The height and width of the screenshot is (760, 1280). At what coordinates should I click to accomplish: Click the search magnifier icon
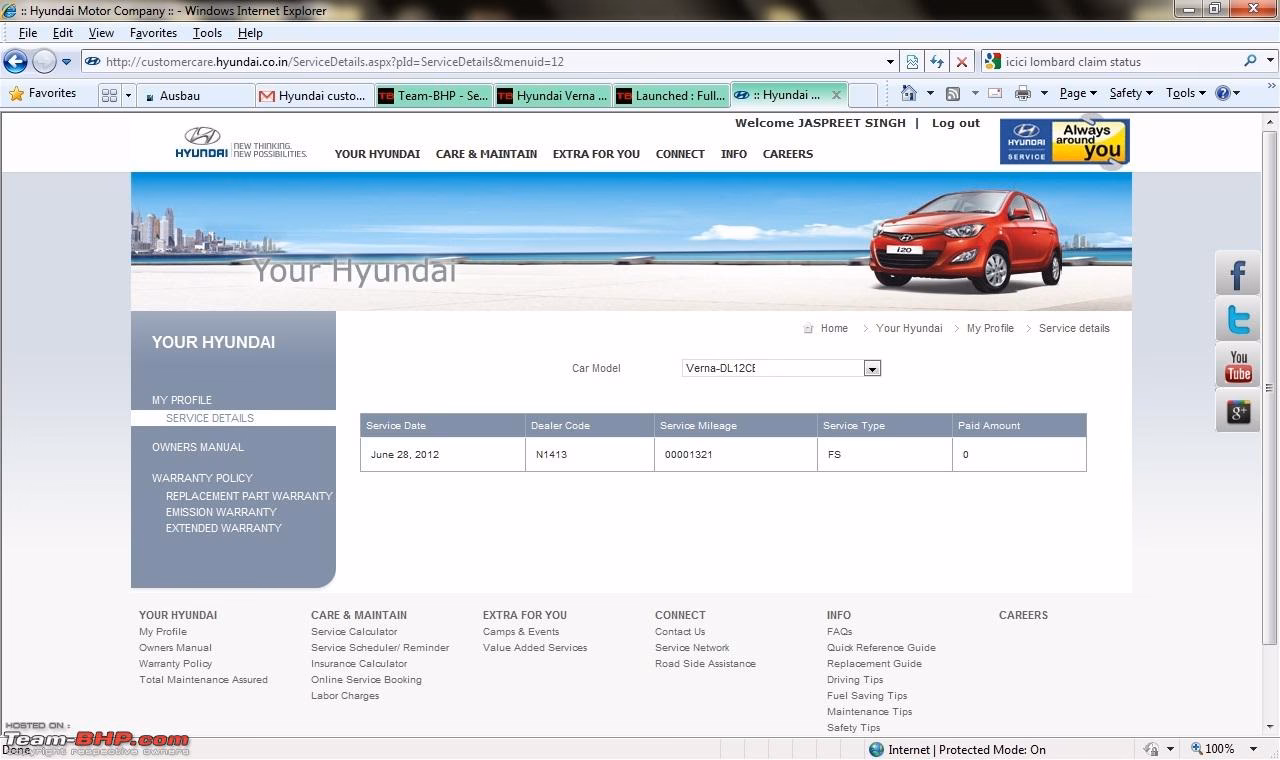pyautogui.click(x=1252, y=61)
